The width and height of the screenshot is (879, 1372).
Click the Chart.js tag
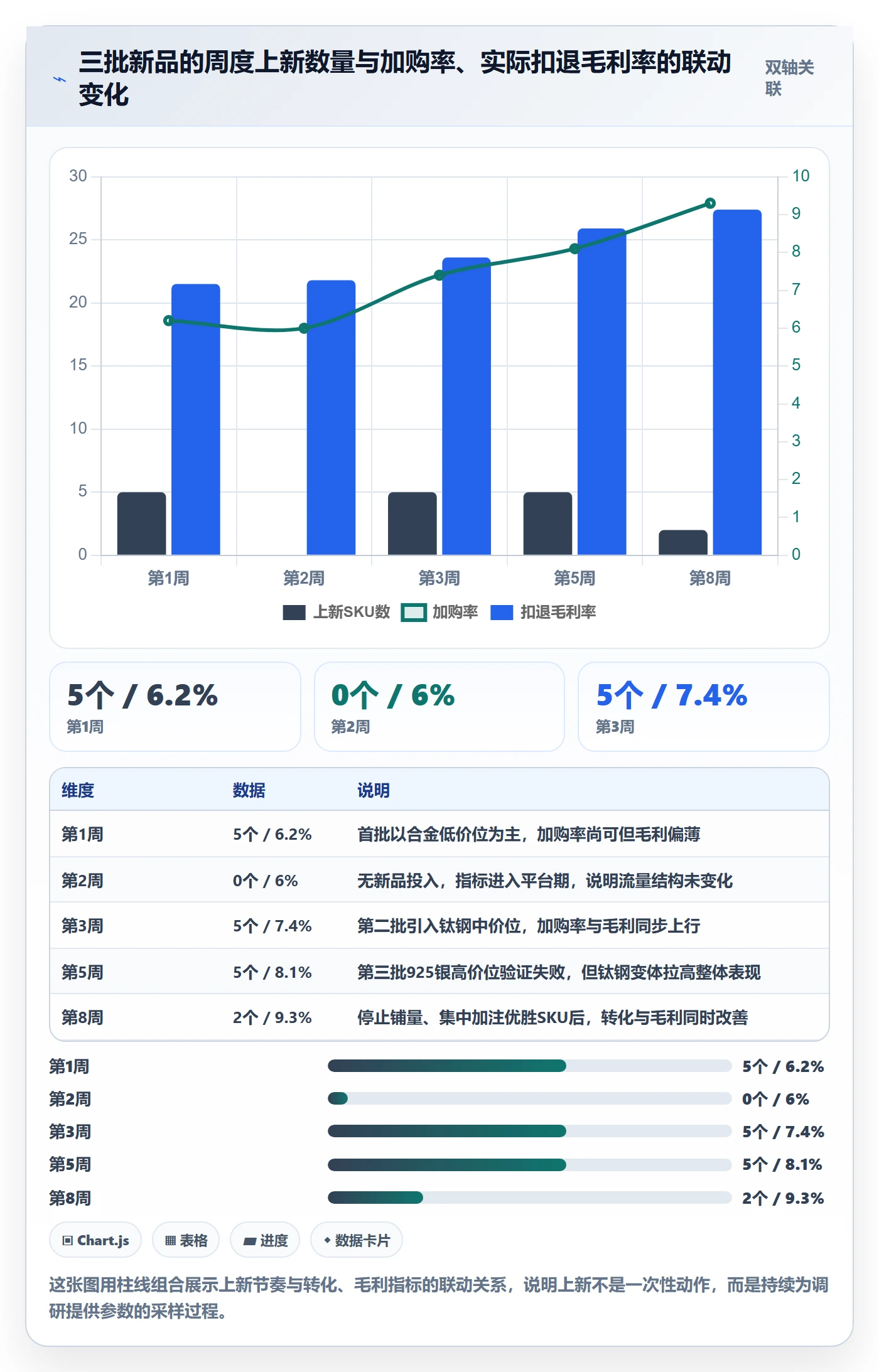tap(95, 1240)
